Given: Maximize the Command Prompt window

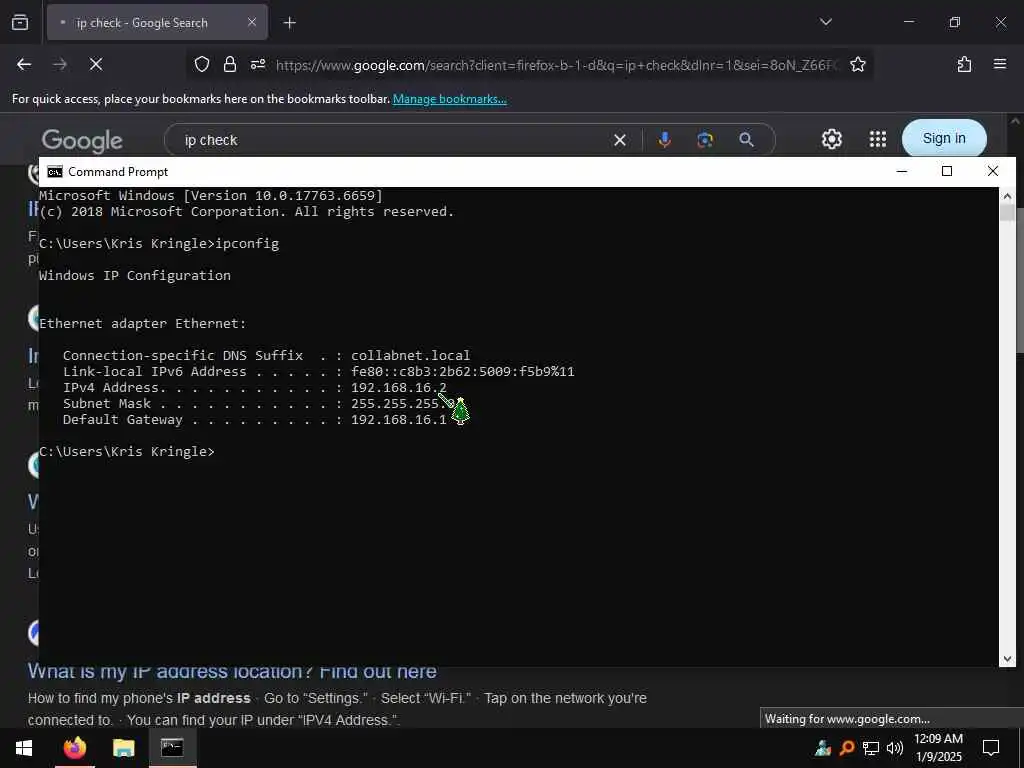Looking at the screenshot, I should (x=947, y=171).
